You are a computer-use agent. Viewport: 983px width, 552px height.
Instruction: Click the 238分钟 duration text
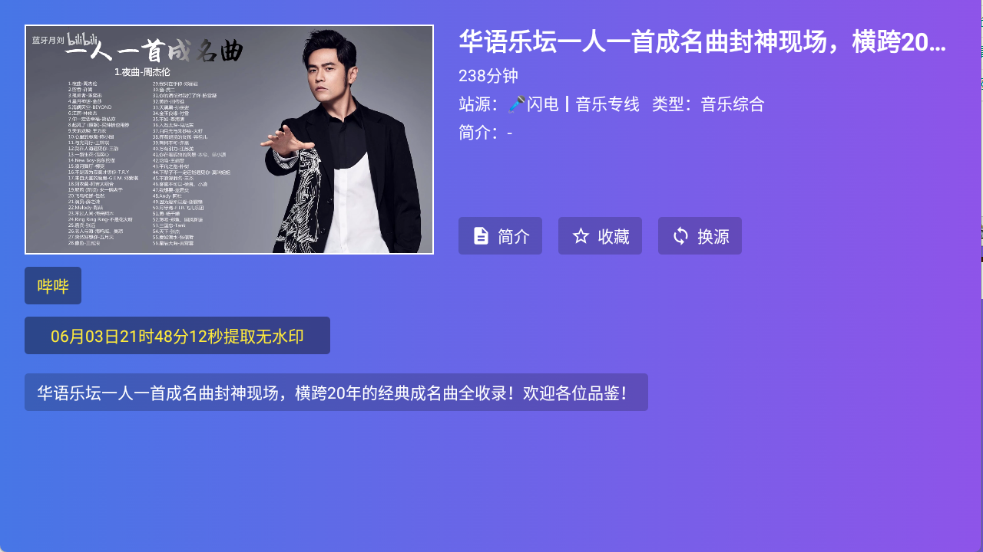coord(488,76)
